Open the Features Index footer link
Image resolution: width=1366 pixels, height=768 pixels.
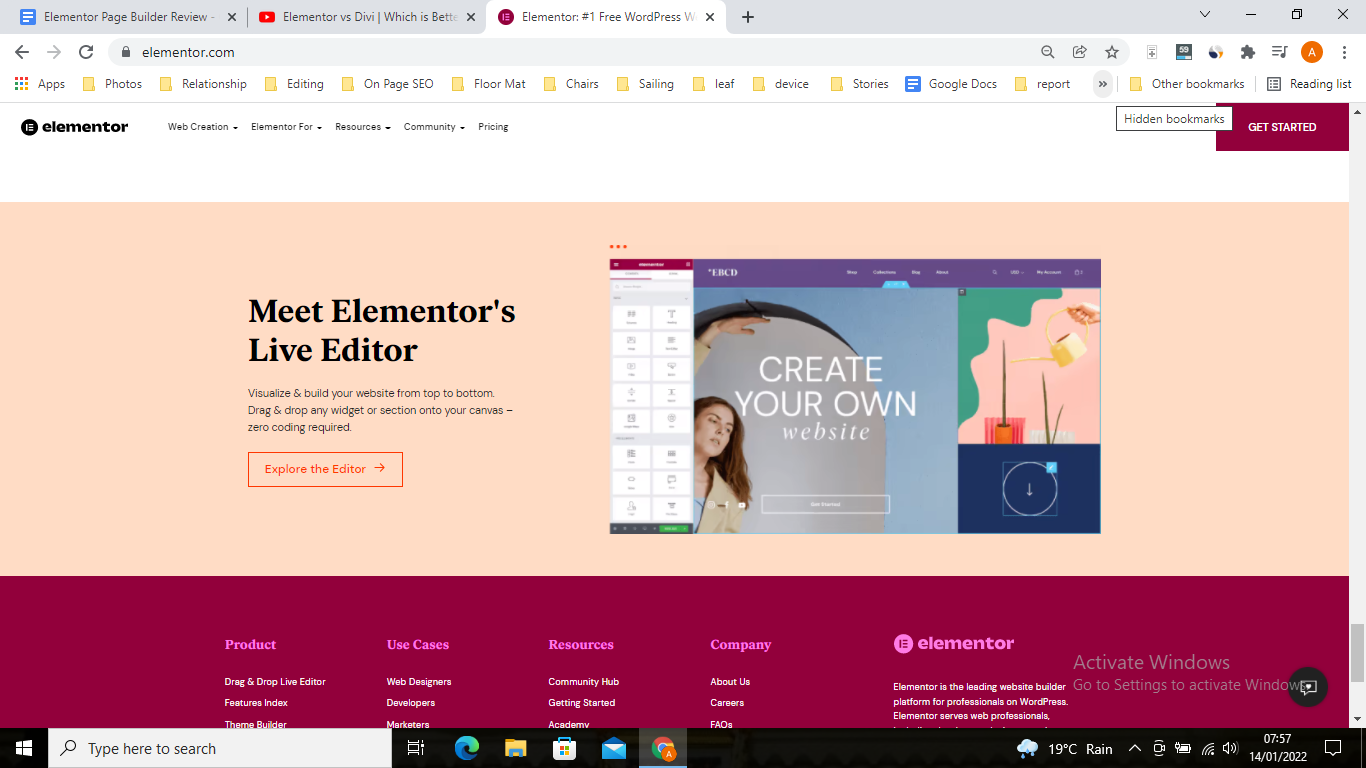[256, 703]
